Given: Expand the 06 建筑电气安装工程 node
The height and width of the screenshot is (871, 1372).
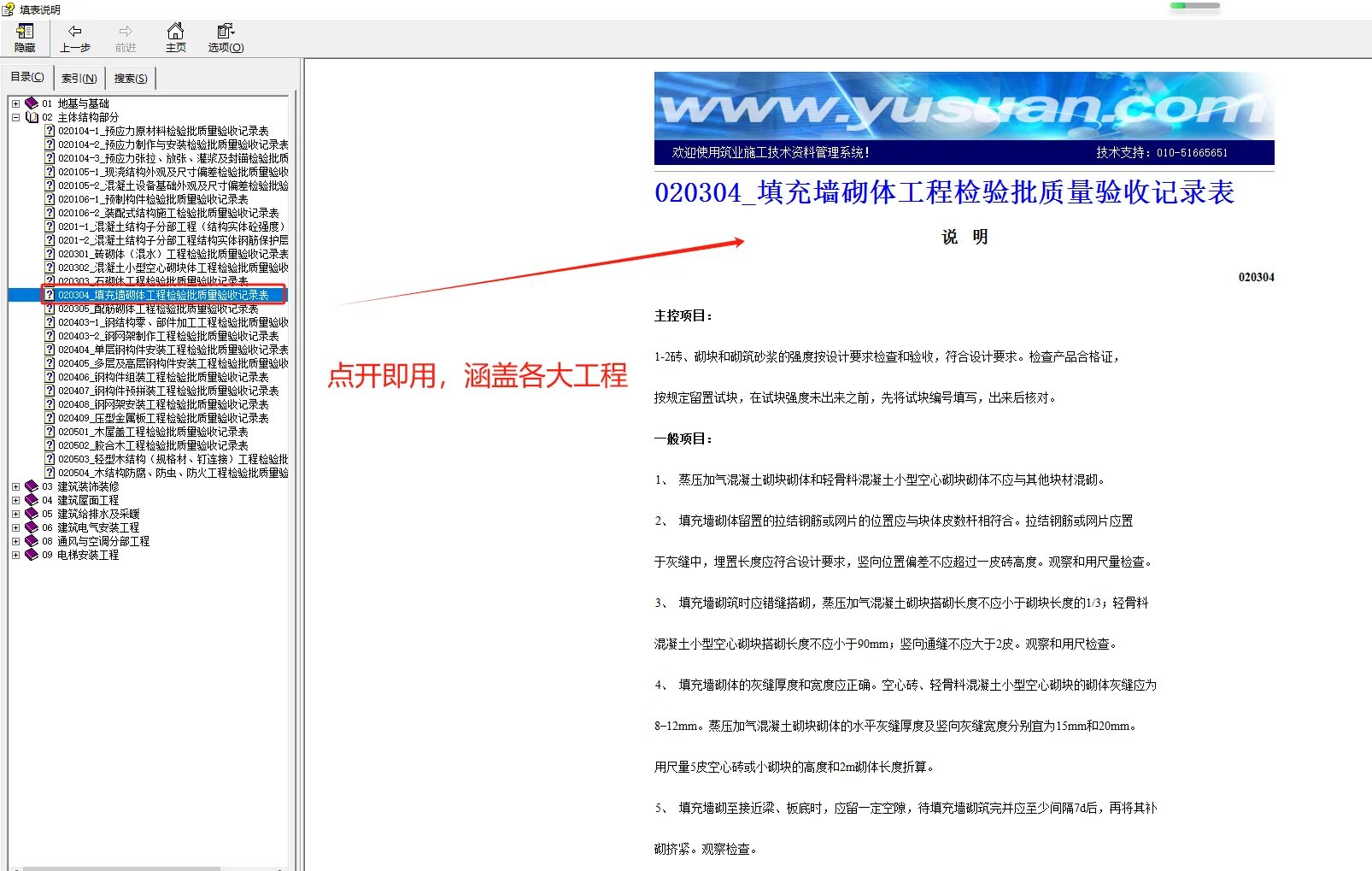Looking at the screenshot, I should [15, 527].
